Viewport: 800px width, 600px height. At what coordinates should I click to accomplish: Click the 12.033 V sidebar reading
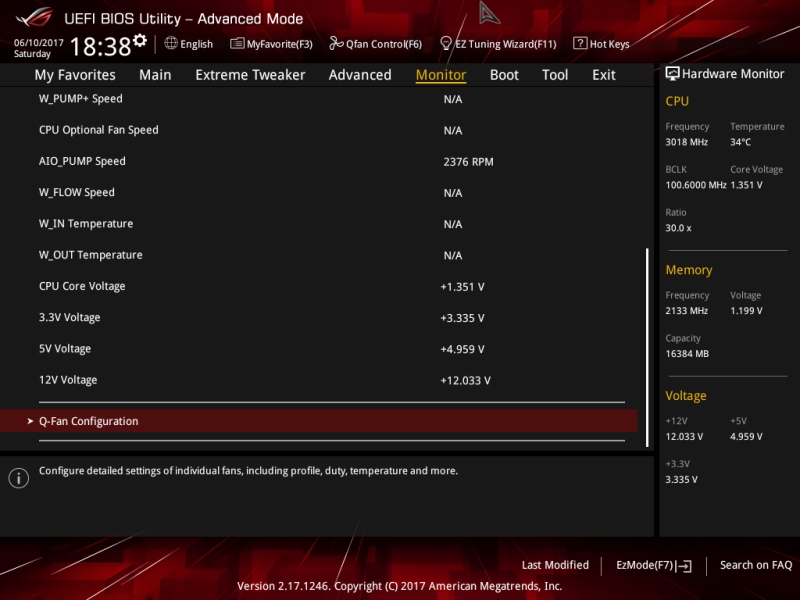click(x=684, y=436)
